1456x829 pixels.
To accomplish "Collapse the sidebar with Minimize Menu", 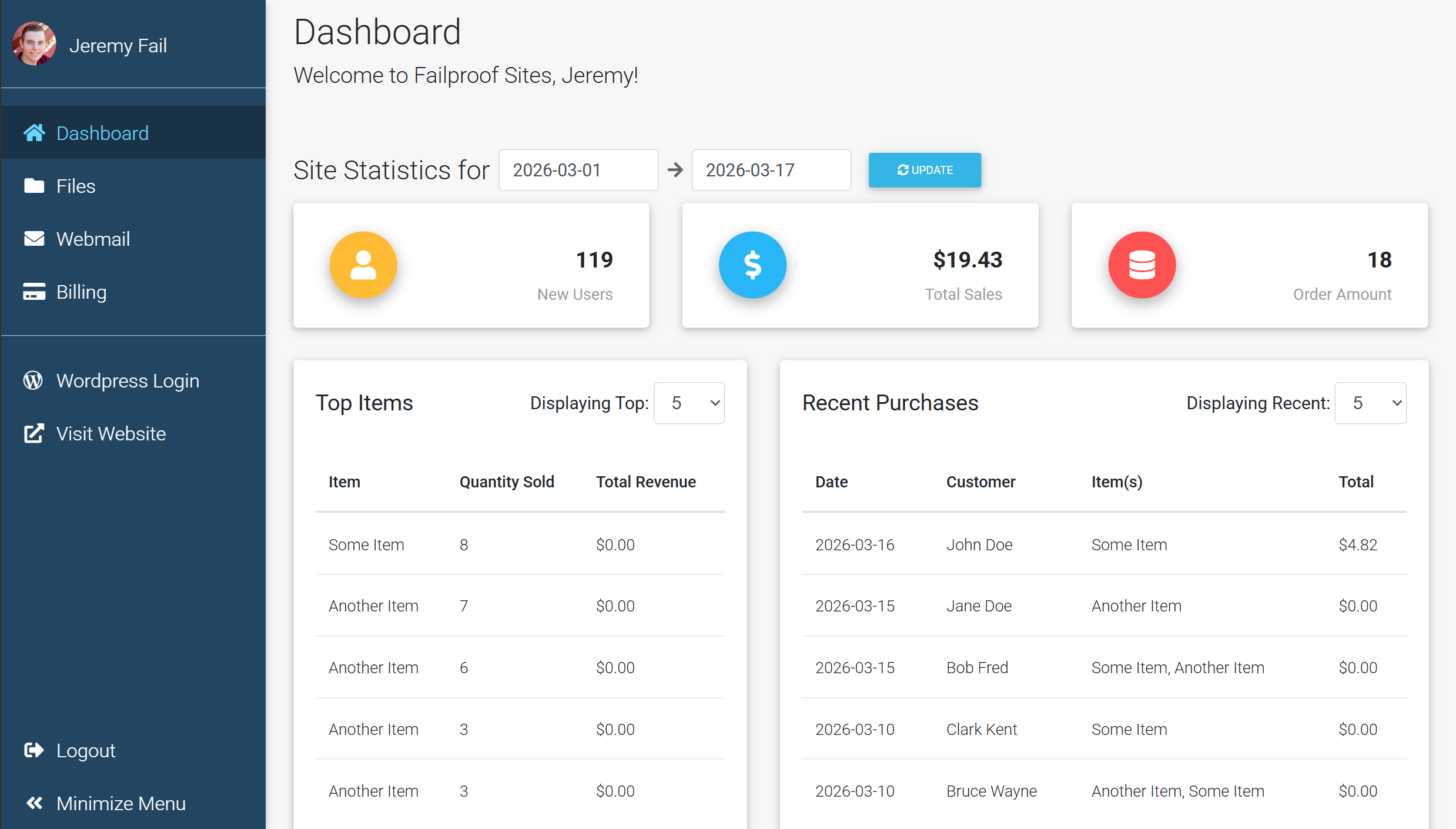I will click(120, 803).
